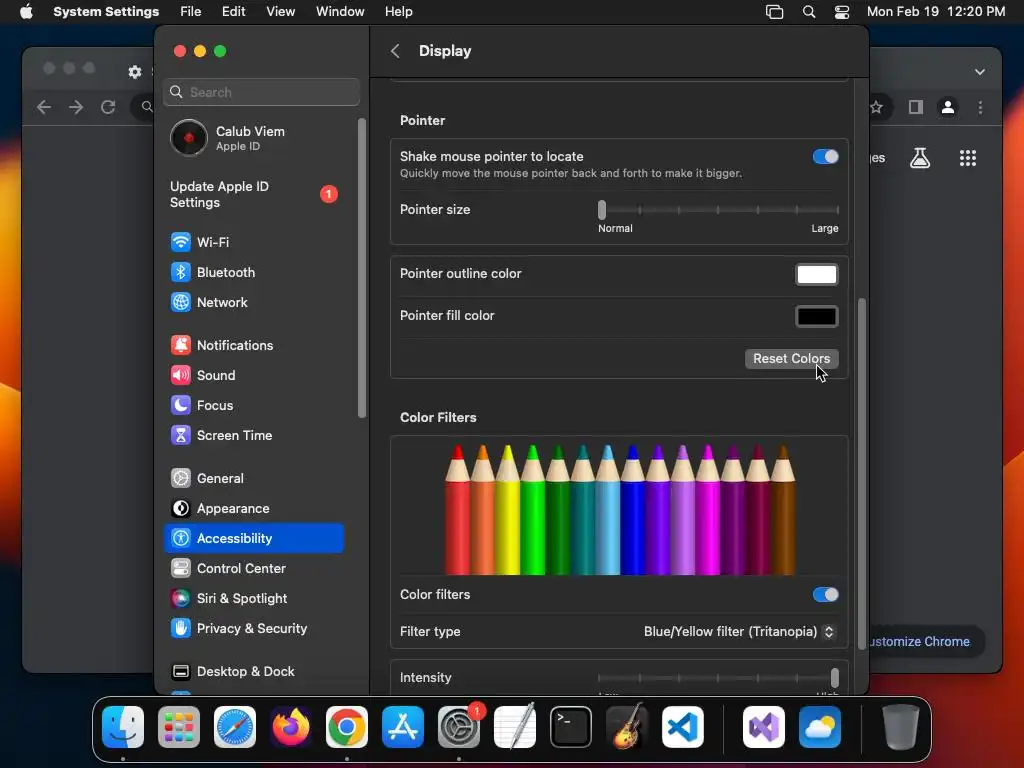Launch GarageBand from the Dock
1024x768 pixels.
click(627, 727)
